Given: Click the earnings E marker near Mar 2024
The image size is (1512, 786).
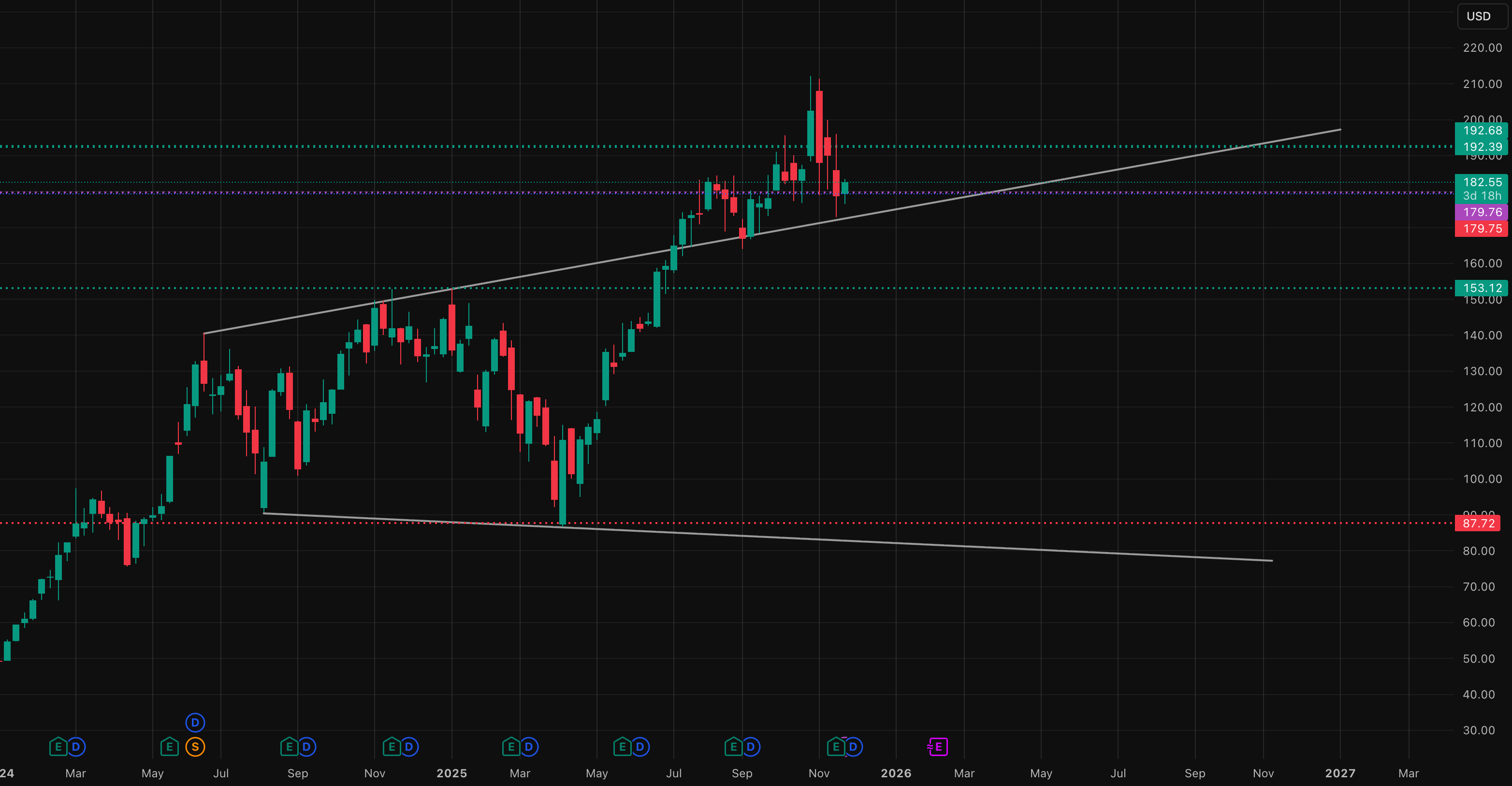Looking at the screenshot, I should coord(58,747).
